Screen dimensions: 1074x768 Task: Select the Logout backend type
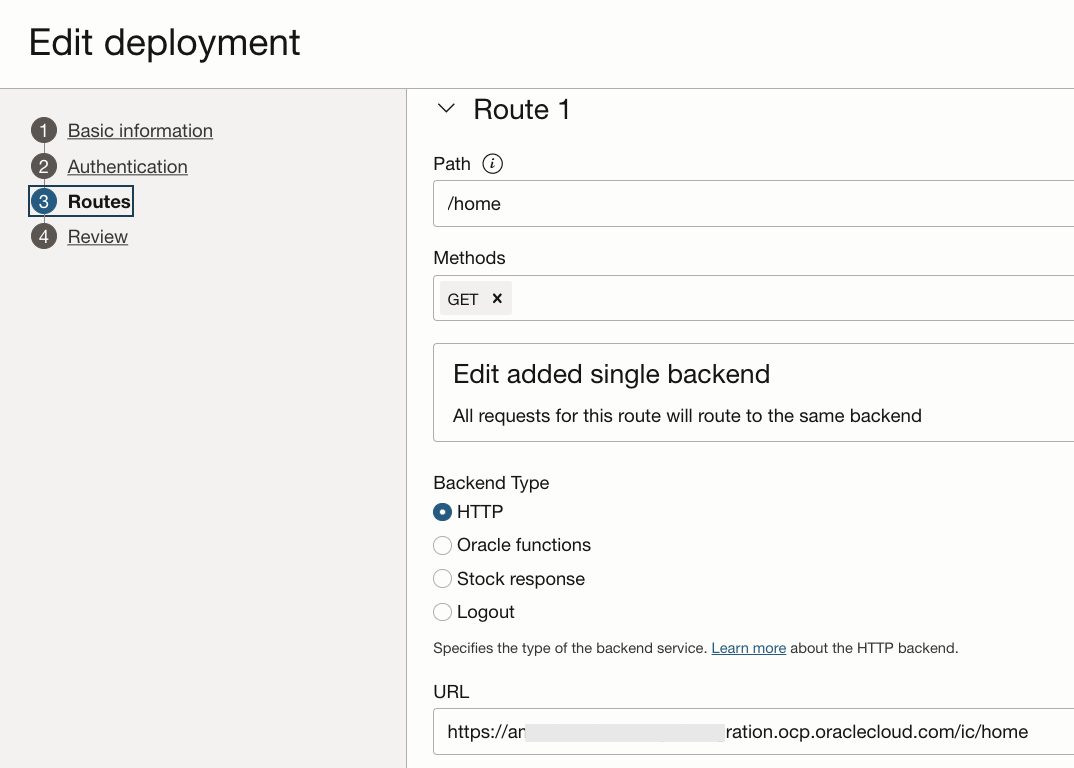coord(443,612)
